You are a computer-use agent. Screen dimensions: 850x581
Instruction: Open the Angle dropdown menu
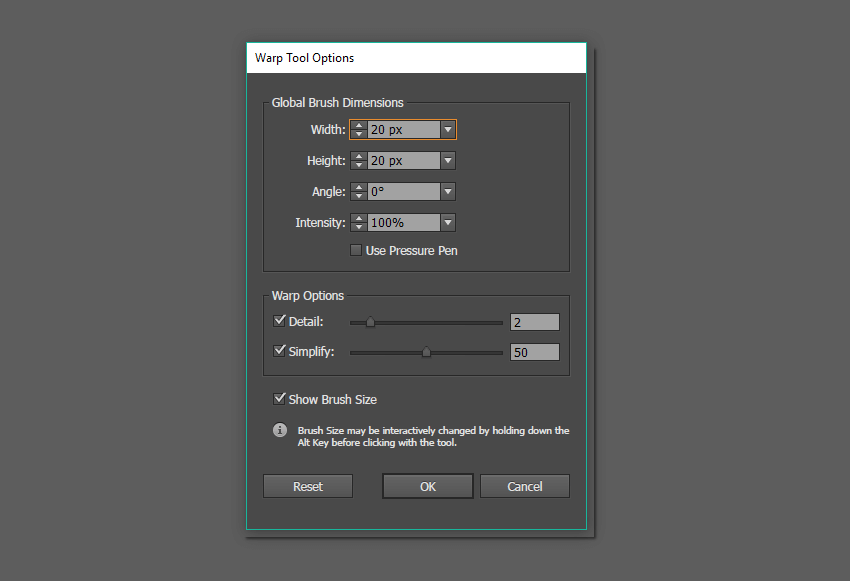[448, 191]
